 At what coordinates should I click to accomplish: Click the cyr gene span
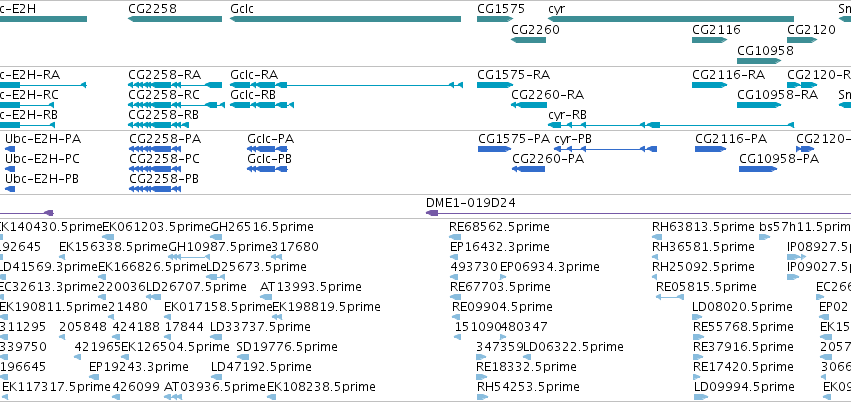pos(671,19)
